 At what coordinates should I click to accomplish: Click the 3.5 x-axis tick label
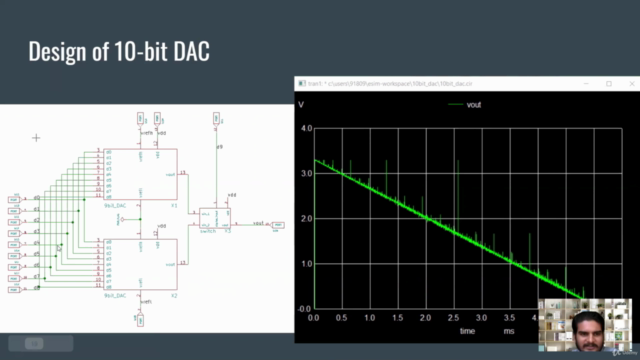click(509, 318)
